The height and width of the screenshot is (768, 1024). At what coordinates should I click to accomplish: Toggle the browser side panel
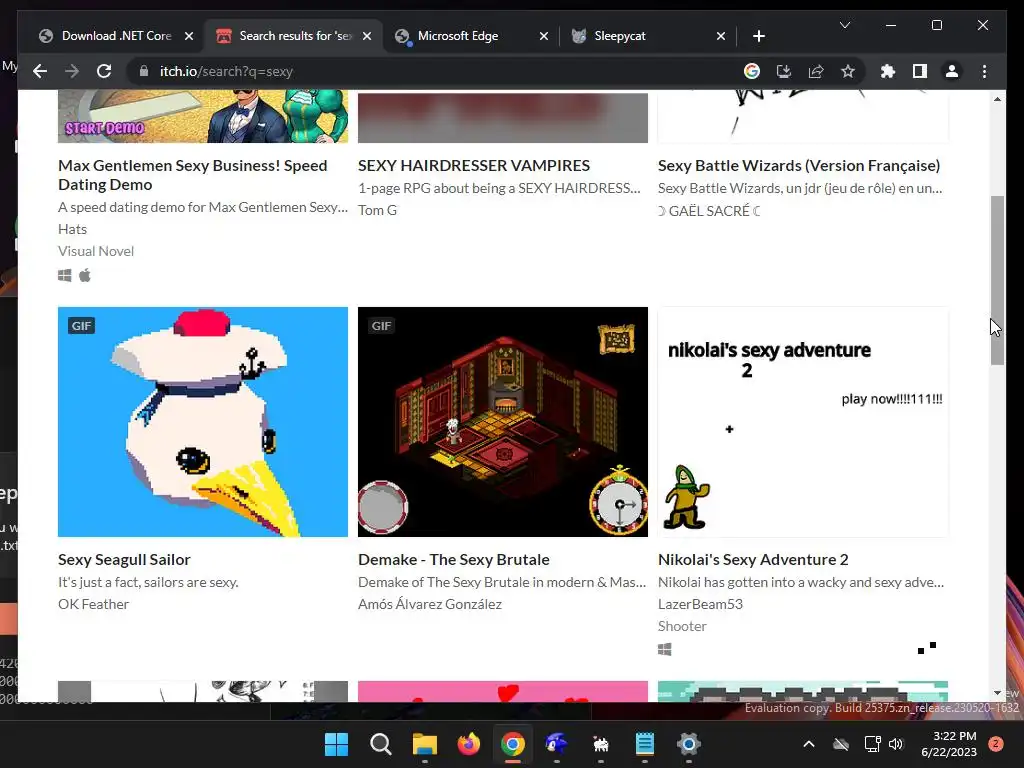(920, 71)
